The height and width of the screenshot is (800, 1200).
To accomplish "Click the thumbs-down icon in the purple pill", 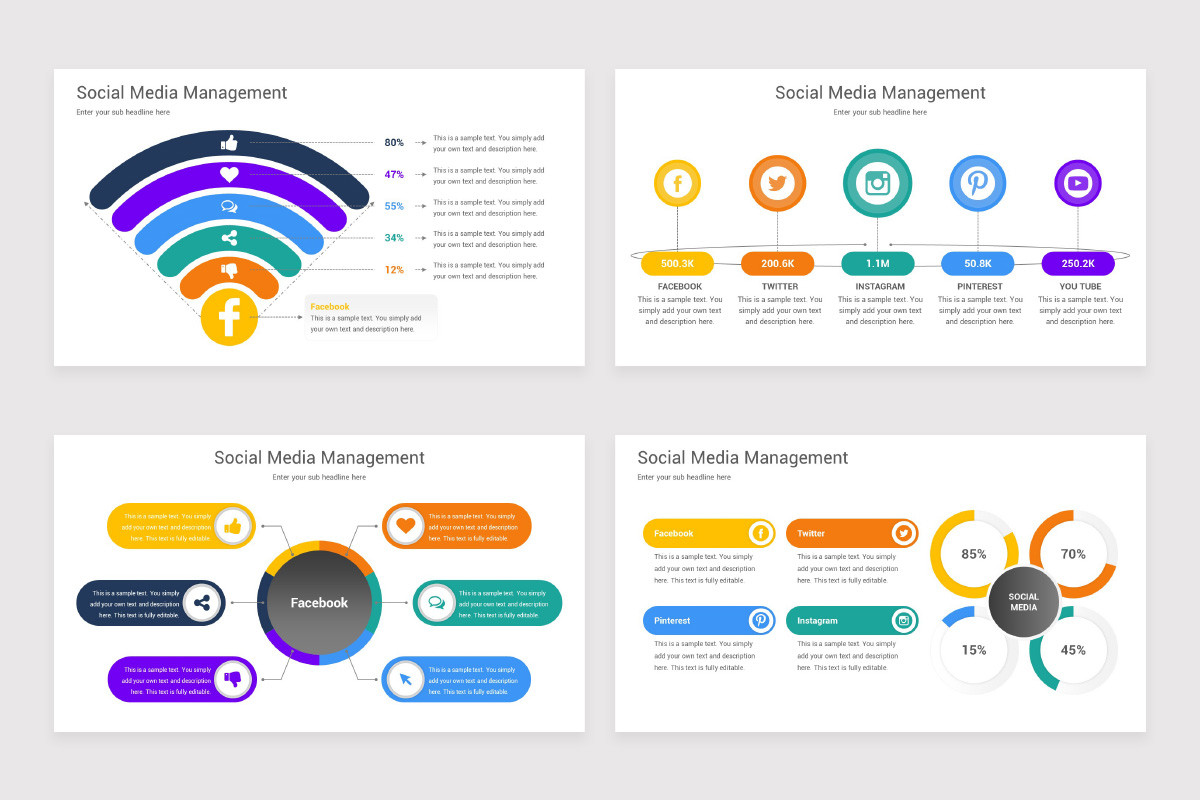I will coord(233,680).
